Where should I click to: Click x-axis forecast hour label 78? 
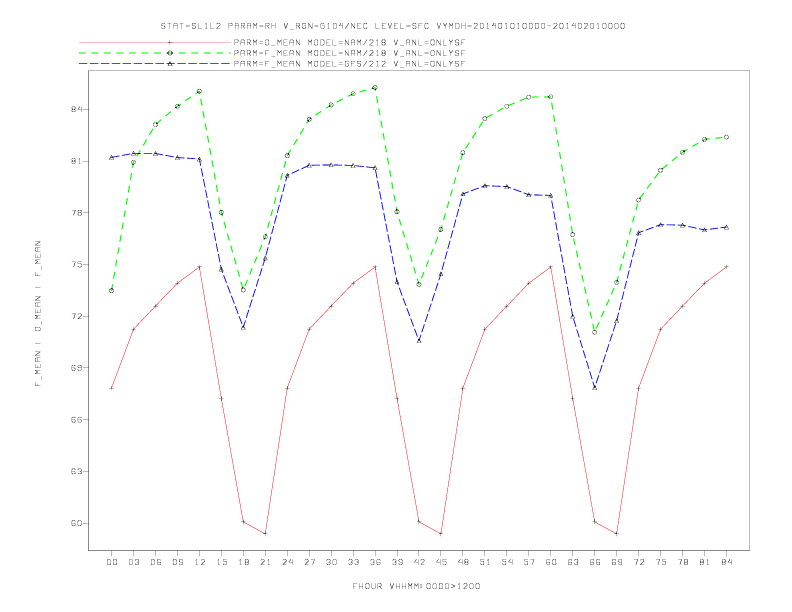coord(683,562)
